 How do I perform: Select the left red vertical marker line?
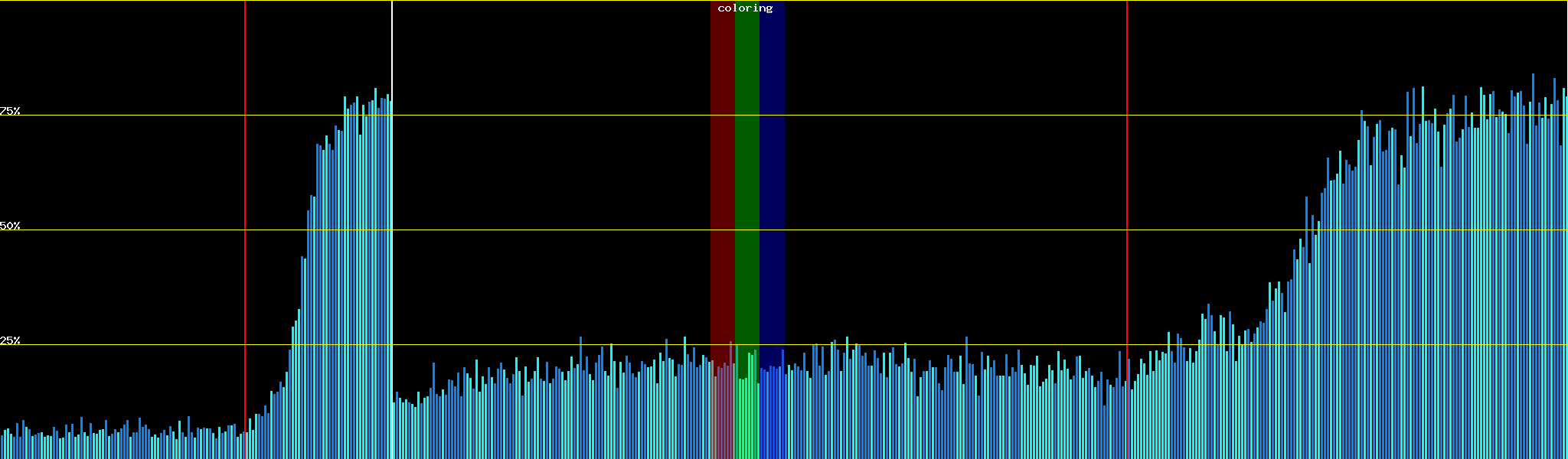click(x=245, y=229)
